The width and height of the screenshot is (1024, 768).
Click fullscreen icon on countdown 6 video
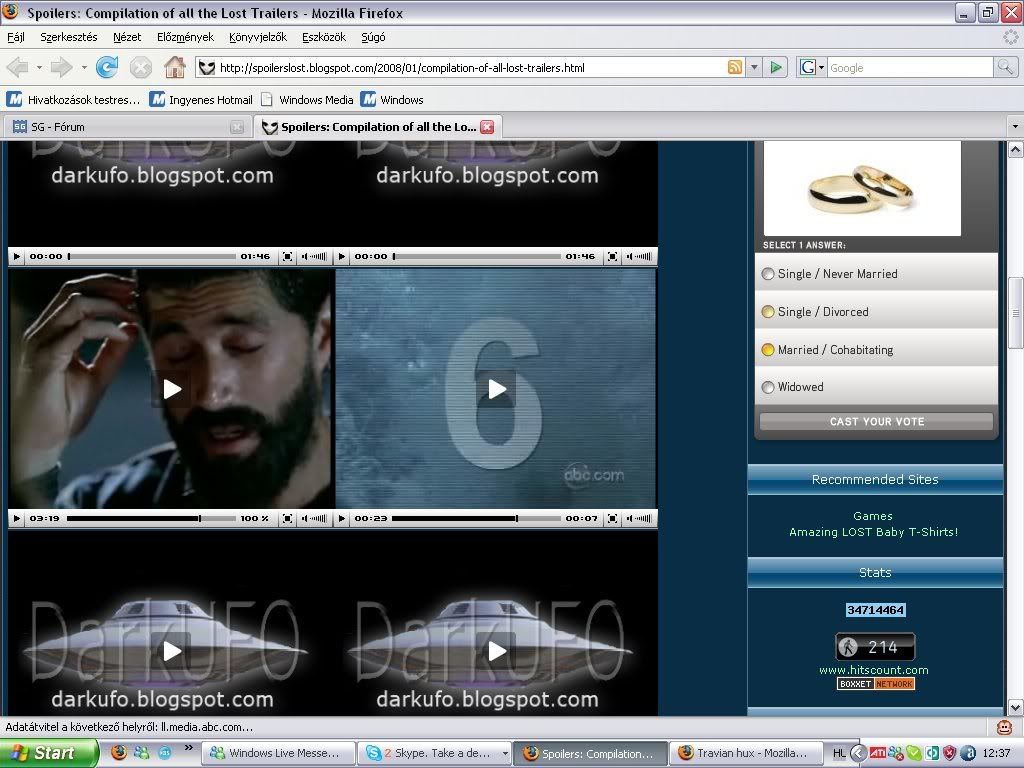click(x=612, y=519)
